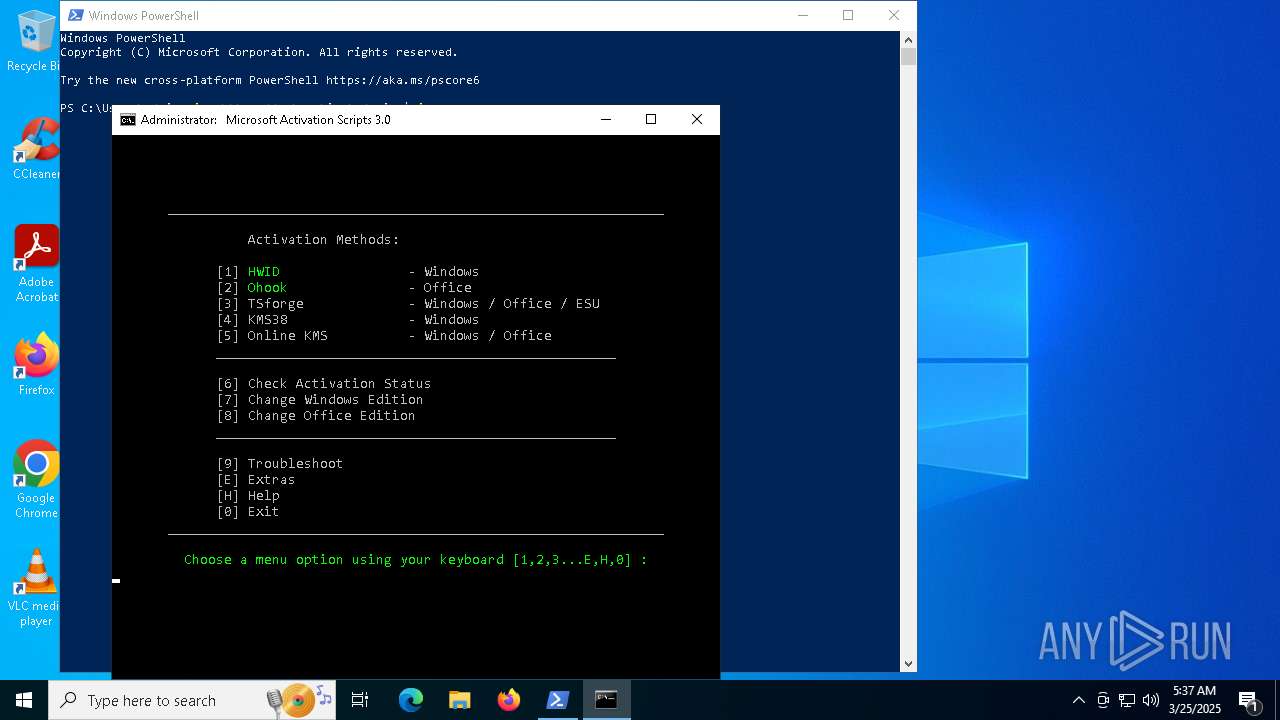Open File Explorer from the taskbar
Image resolution: width=1280 pixels, height=720 pixels.
pos(460,700)
